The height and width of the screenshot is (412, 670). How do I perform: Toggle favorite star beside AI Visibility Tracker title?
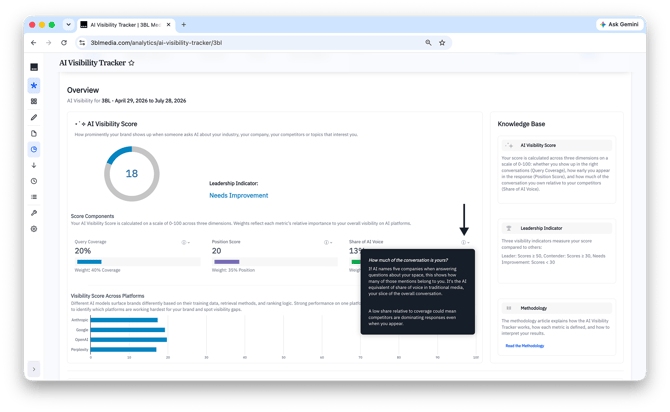(132, 63)
